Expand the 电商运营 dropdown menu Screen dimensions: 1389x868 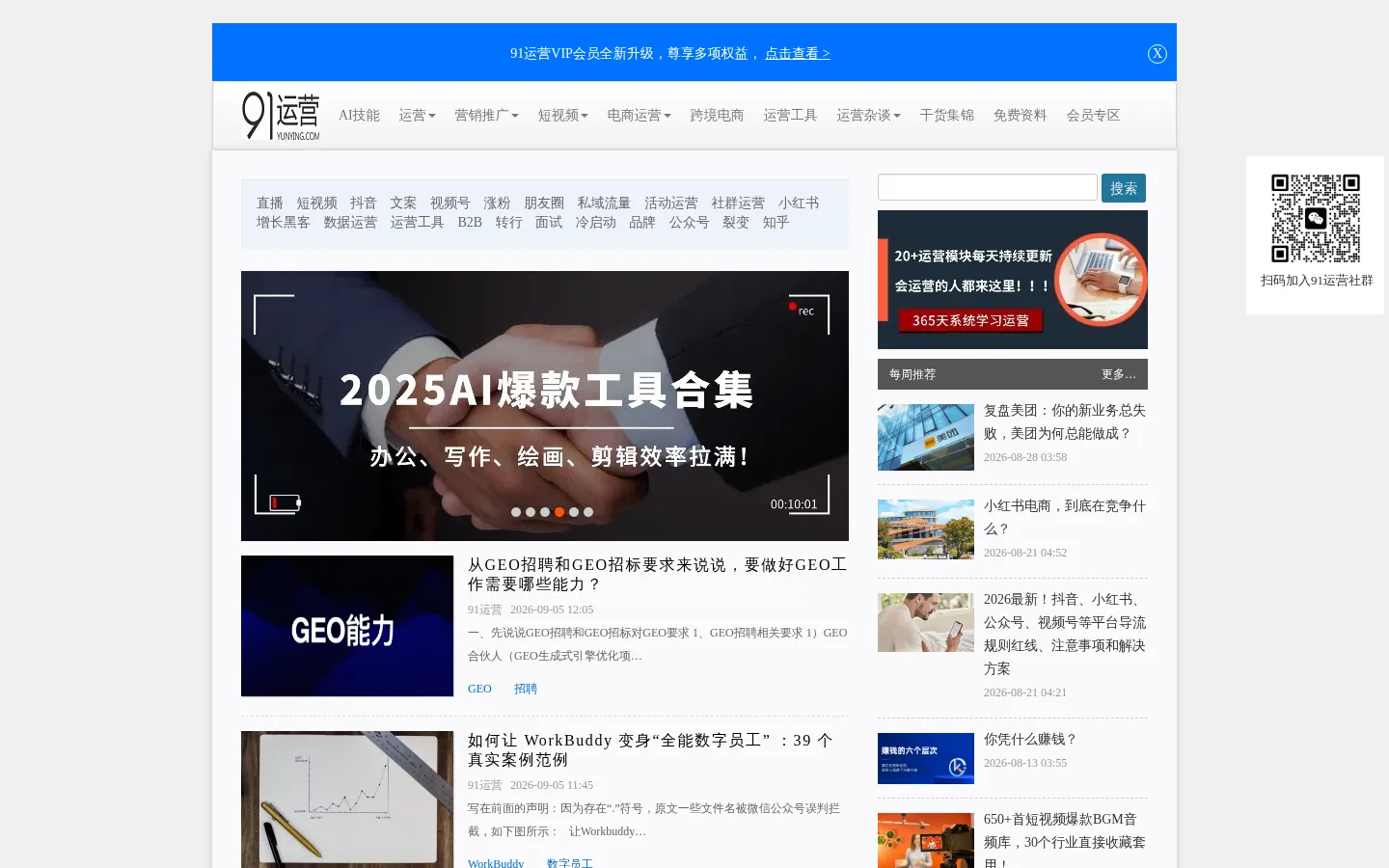coord(639,116)
